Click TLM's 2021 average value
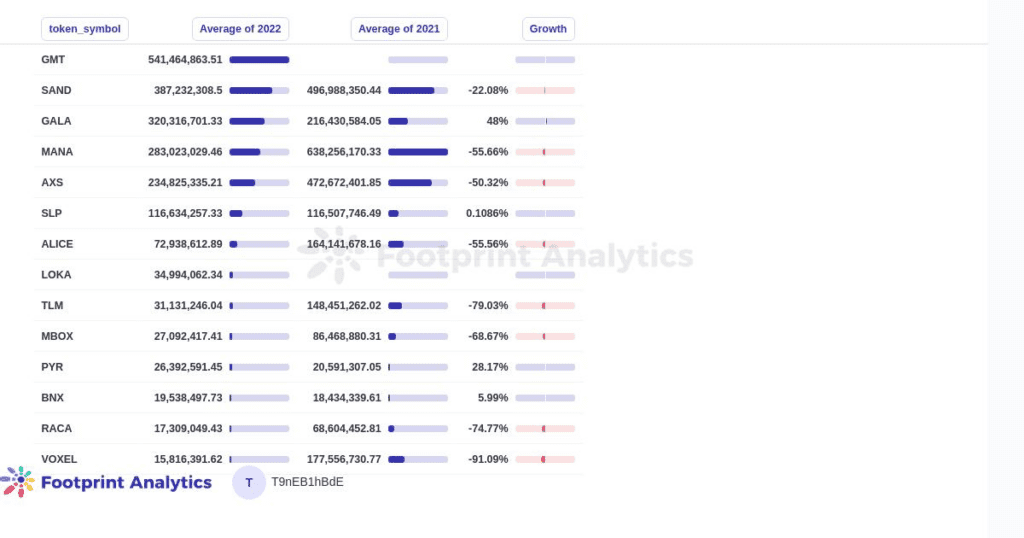The image size is (1024, 538). point(344,305)
